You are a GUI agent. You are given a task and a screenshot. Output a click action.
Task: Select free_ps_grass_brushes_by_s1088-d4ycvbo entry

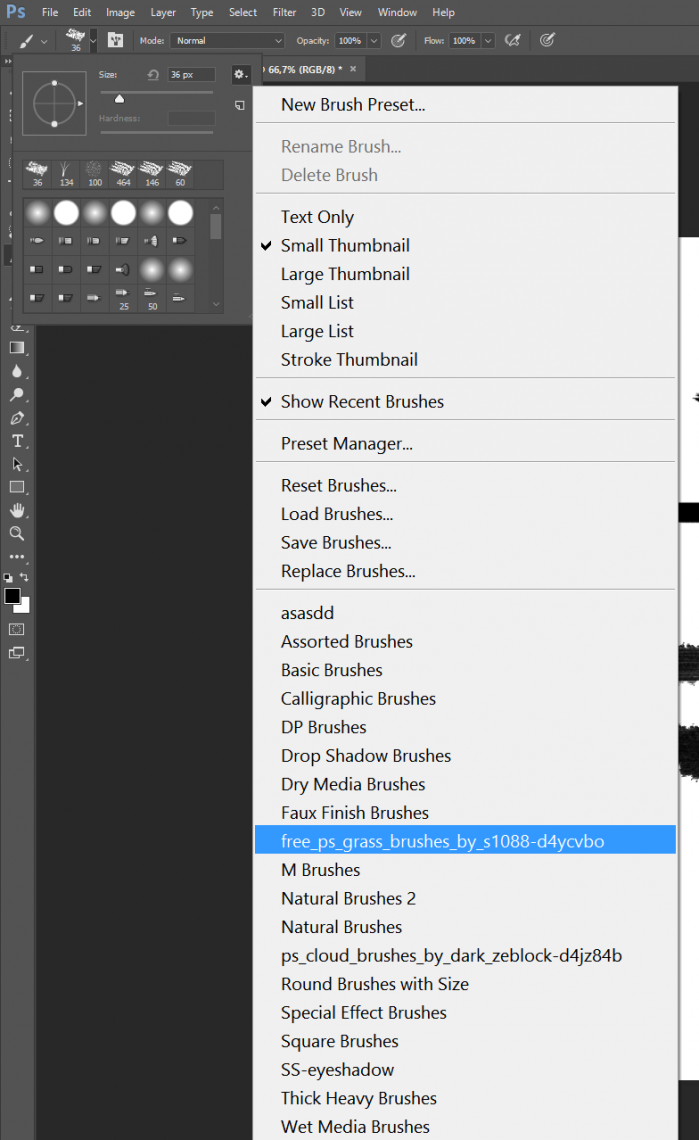(x=466, y=841)
